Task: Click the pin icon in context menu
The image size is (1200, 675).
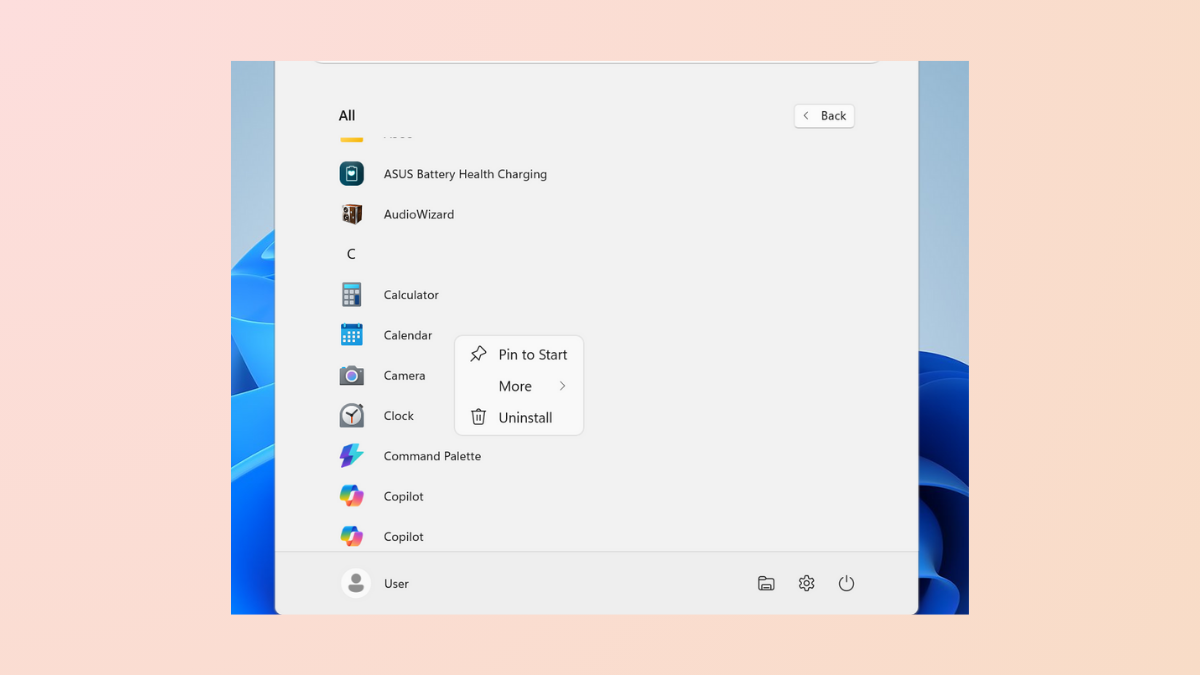Action: (x=479, y=354)
